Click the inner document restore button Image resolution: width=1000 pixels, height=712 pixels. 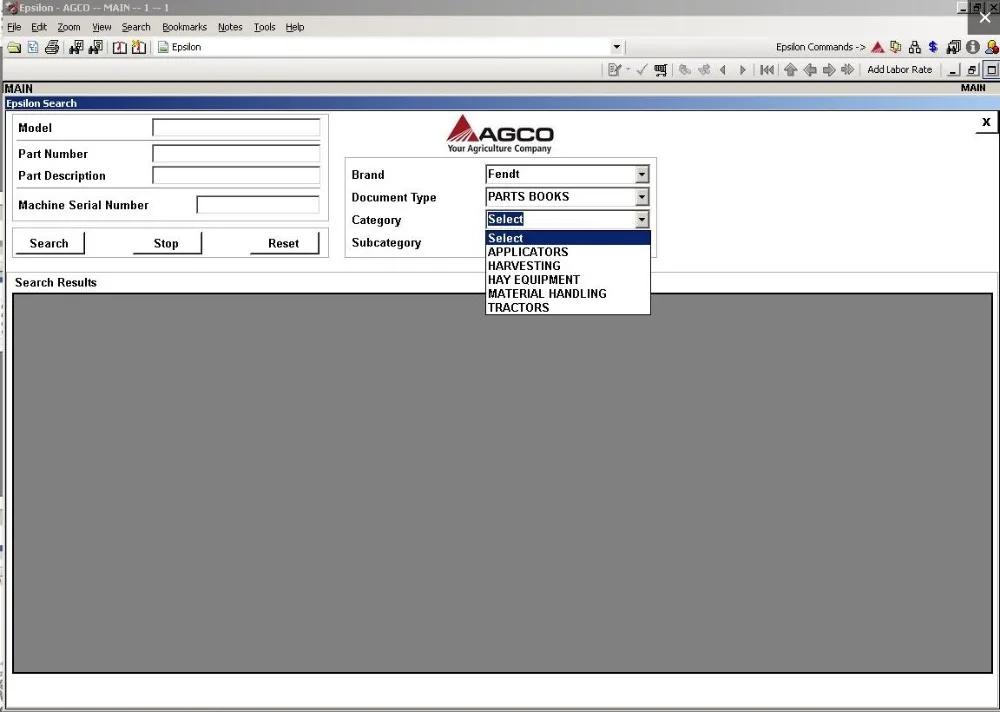(x=972, y=70)
